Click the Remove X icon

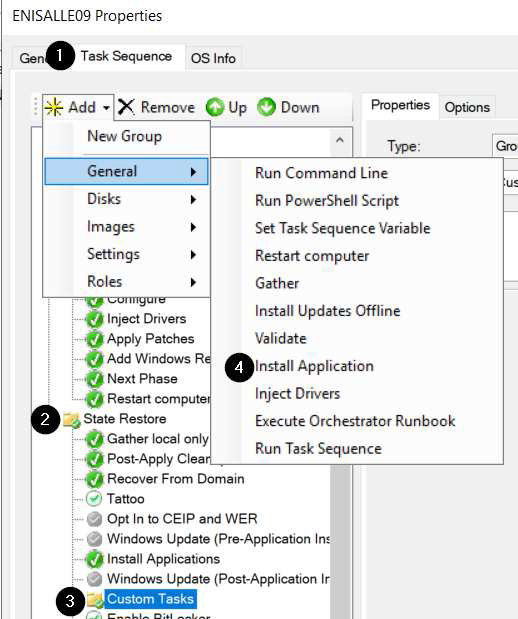126,107
